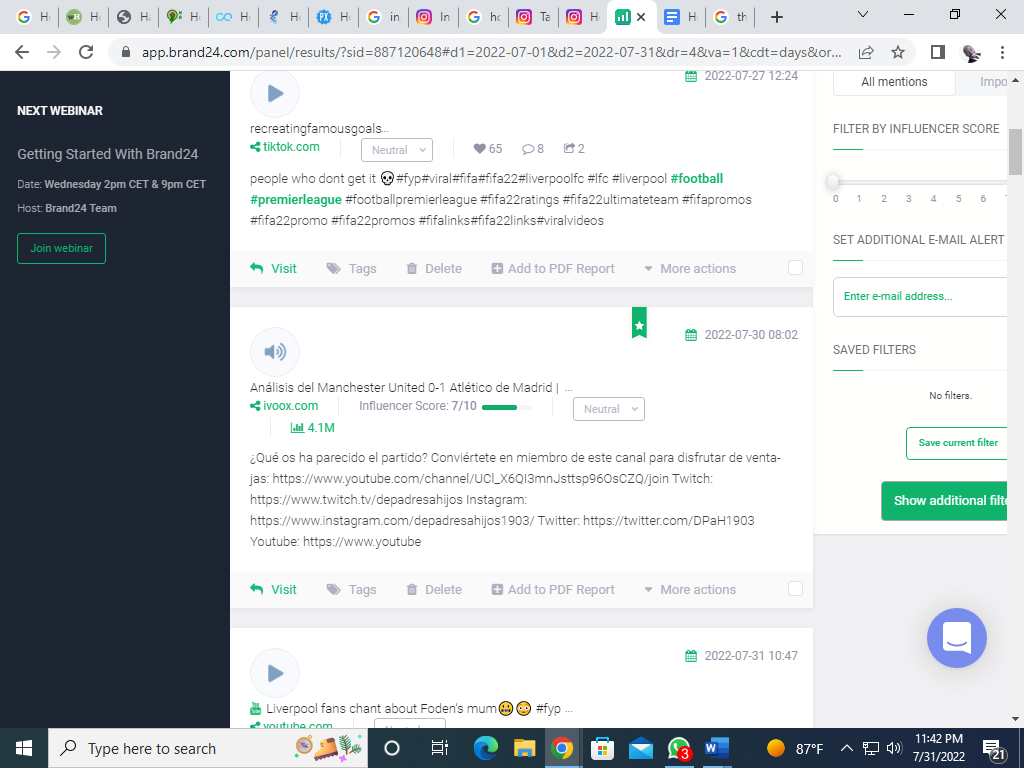Expand More actions for TikTok mention
This screenshot has width=1024, height=768.
(x=690, y=268)
